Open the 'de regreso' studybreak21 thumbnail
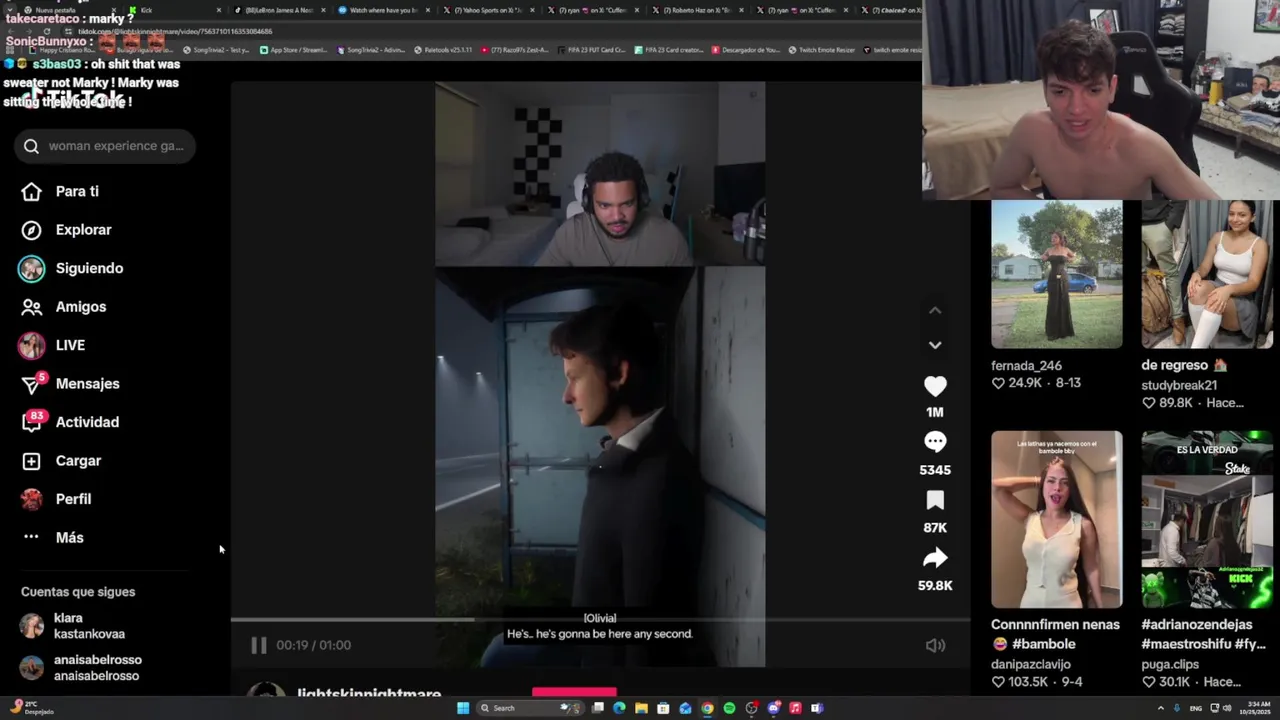This screenshot has width=1280, height=720. (x=1207, y=274)
